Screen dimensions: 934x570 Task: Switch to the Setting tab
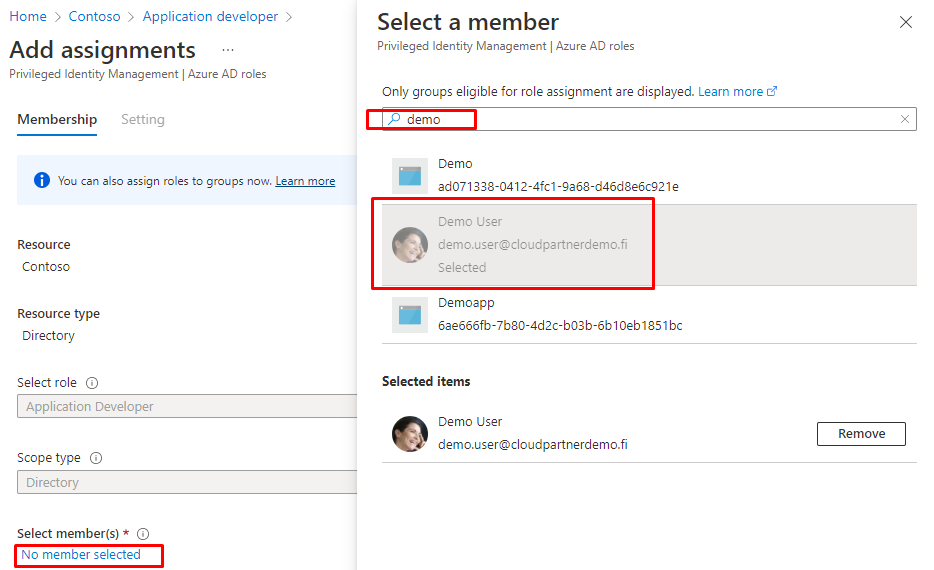142,119
